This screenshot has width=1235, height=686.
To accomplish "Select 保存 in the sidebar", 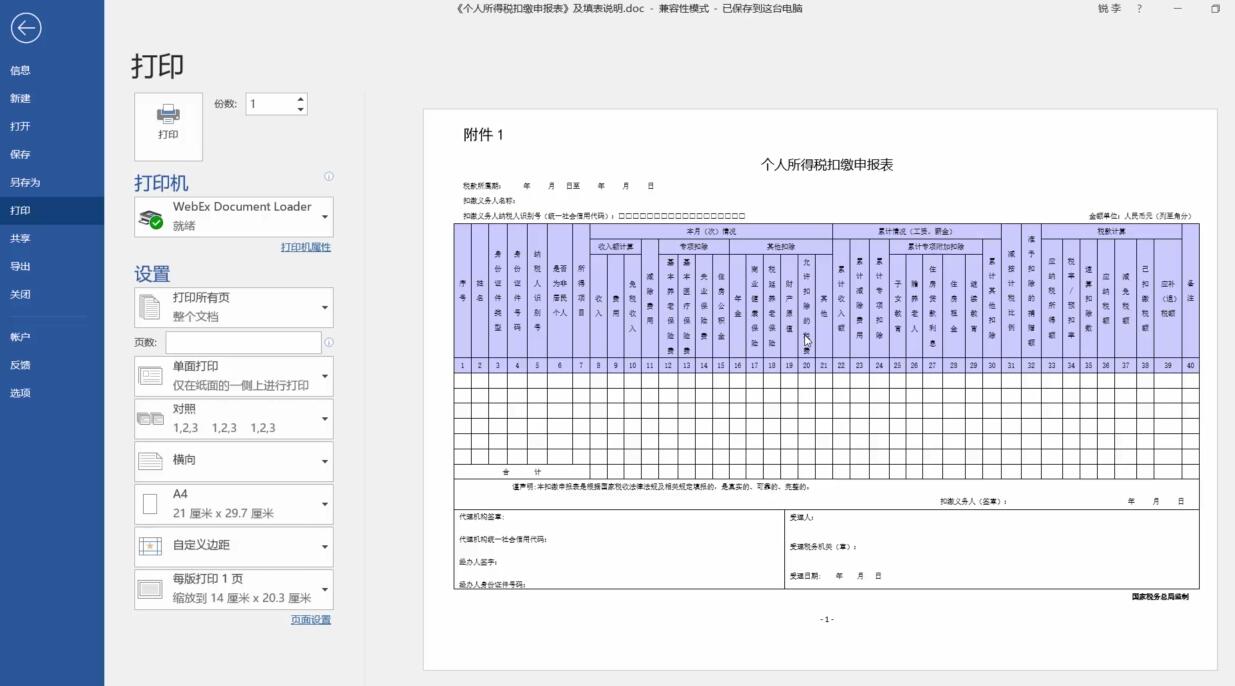I will click(x=52, y=154).
